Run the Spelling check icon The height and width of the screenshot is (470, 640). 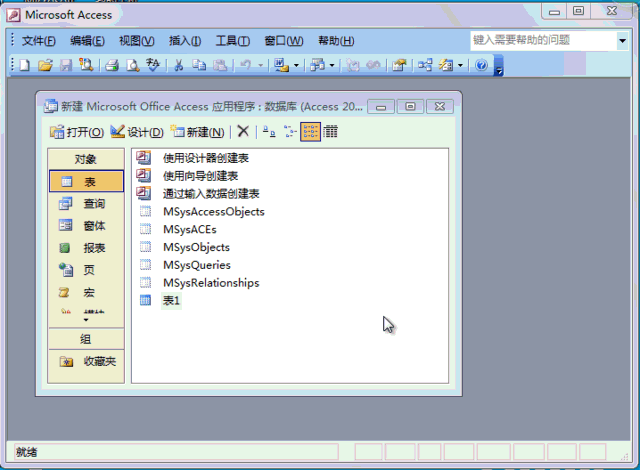153,65
